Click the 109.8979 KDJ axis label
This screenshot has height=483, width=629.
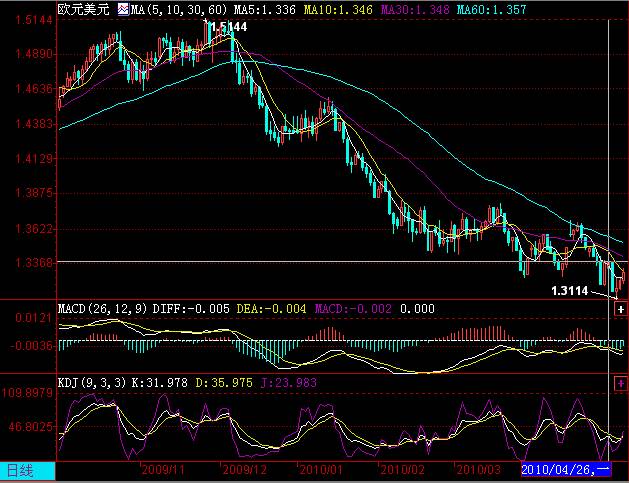[x=28, y=393]
